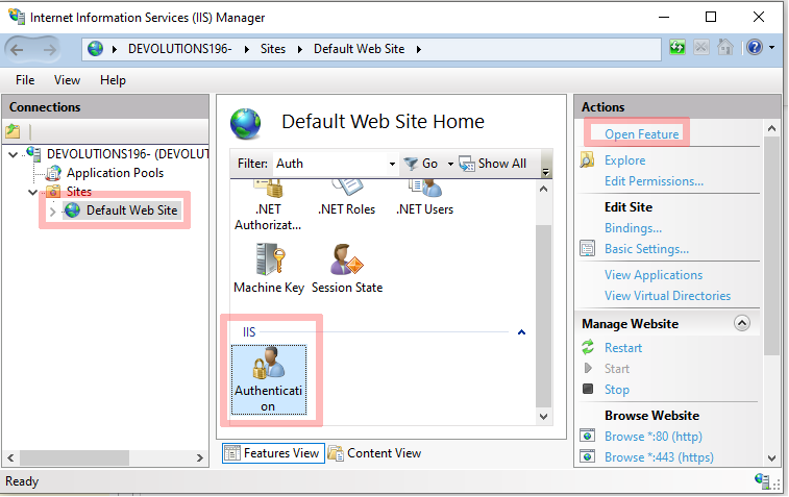Open the filter toolbar overflow options
Image resolution: width=789 pixels, height=497 pixels.
coord(546,172)
